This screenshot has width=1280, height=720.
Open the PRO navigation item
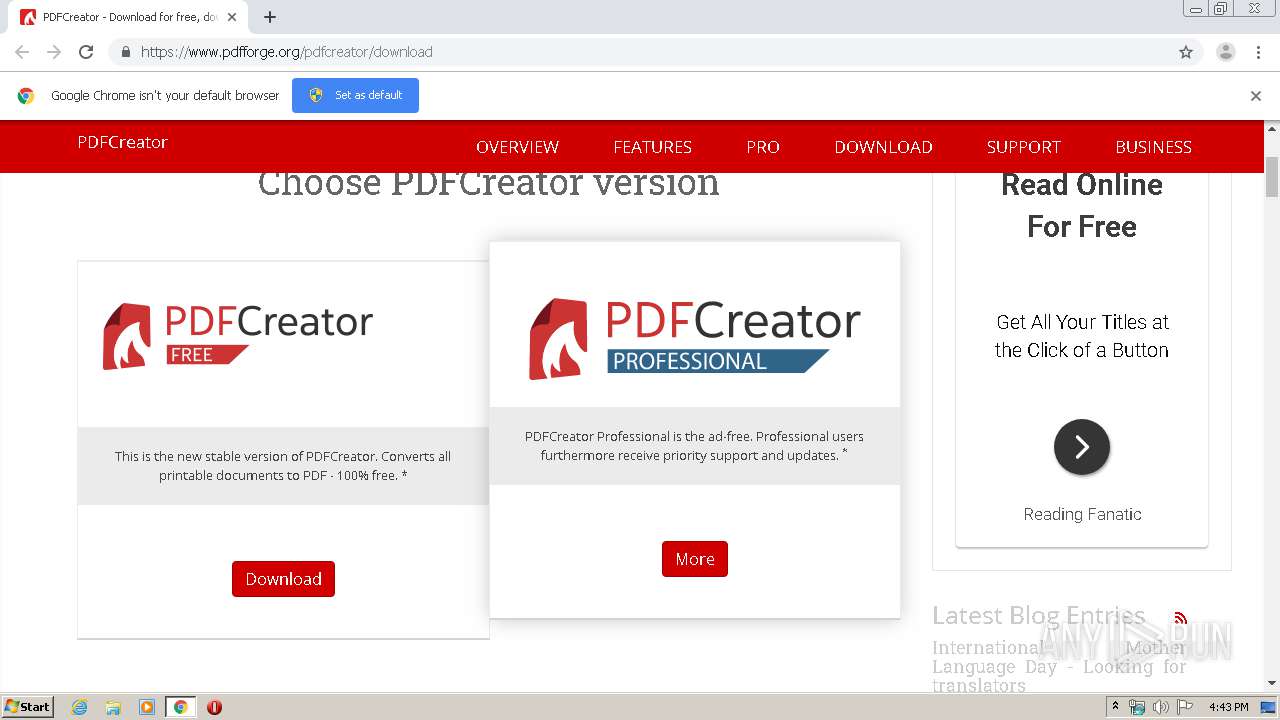763,147
